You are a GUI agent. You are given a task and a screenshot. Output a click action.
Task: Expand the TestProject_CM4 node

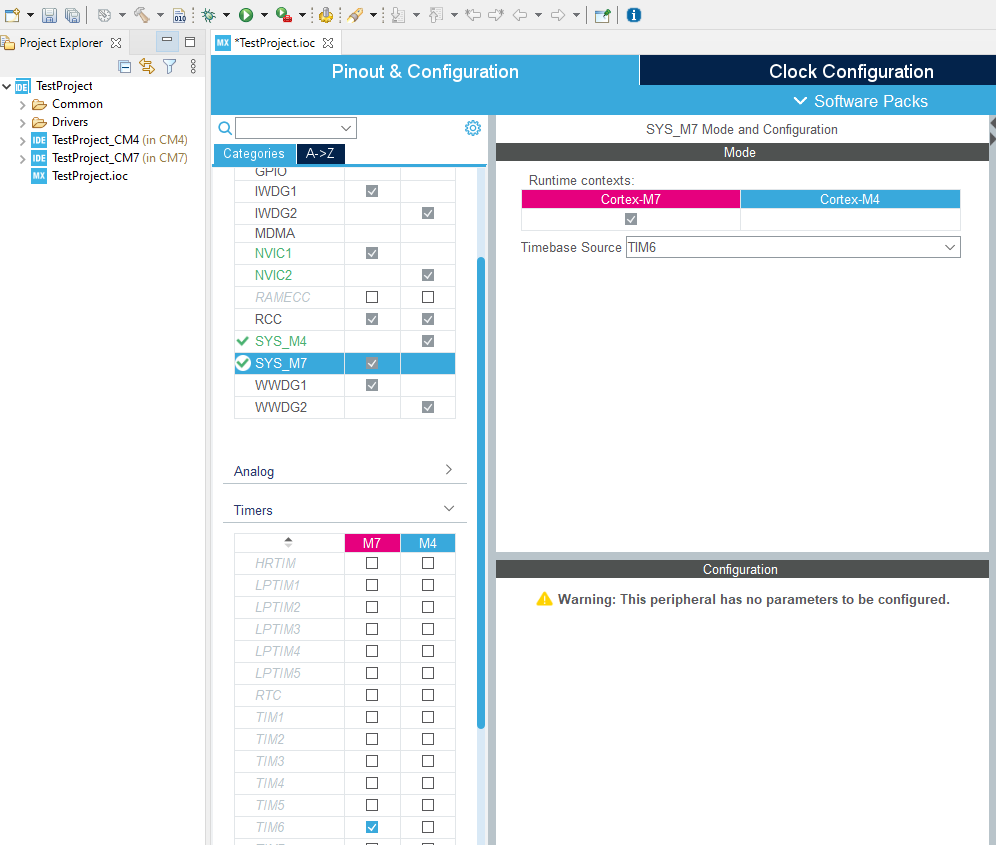(x=22, y=140)
